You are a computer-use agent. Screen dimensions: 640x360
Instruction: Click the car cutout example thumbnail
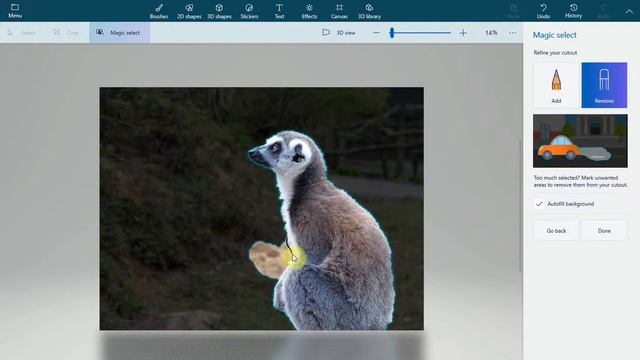(x=580, y=141)
